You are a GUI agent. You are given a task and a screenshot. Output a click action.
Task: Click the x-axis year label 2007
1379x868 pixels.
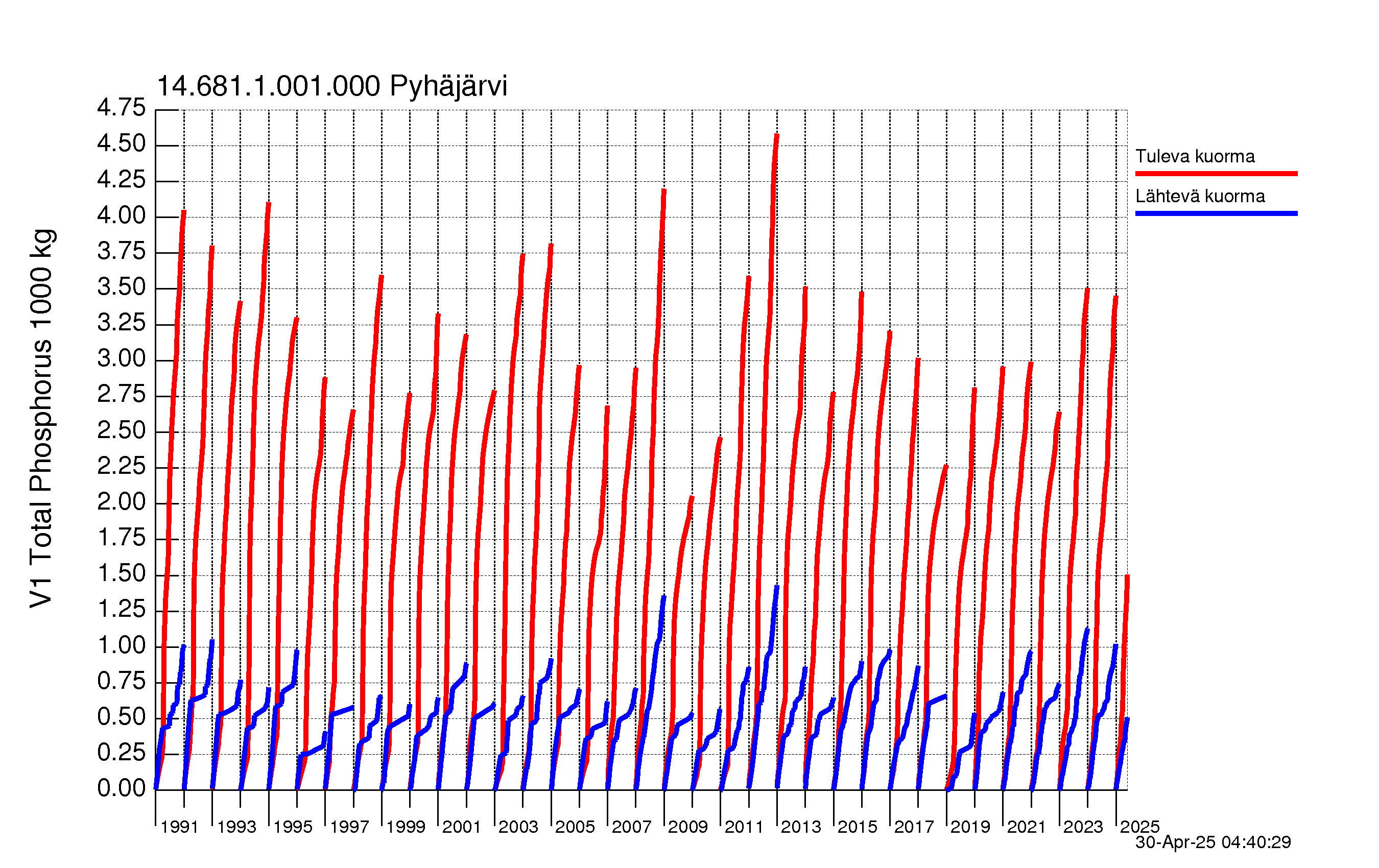pyautogui.click(x=632, y=827)
